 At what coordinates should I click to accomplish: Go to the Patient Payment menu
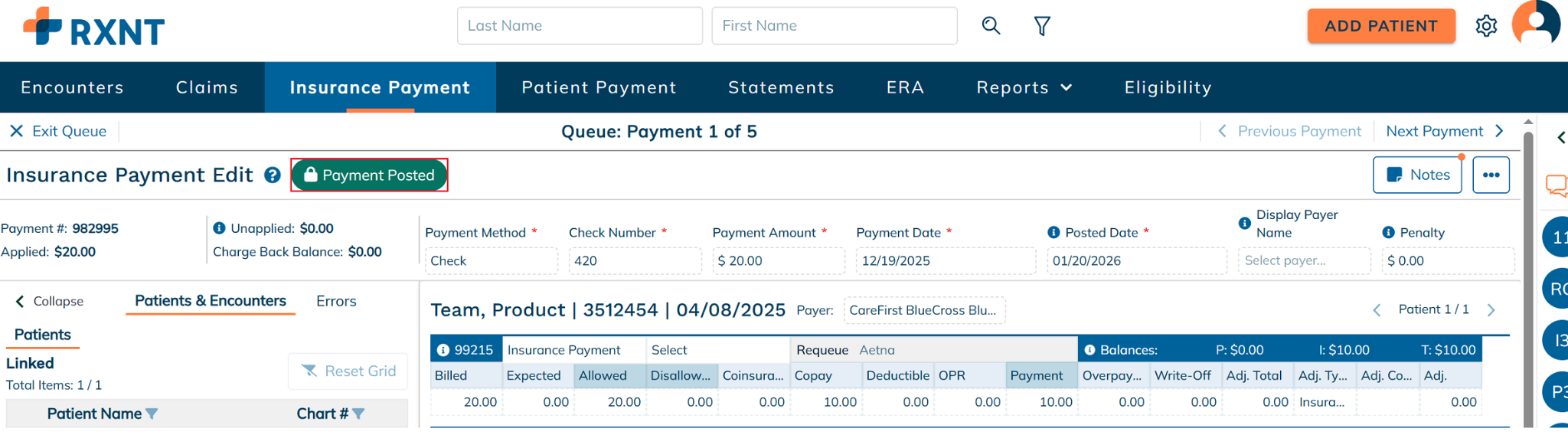coord(599,87)
